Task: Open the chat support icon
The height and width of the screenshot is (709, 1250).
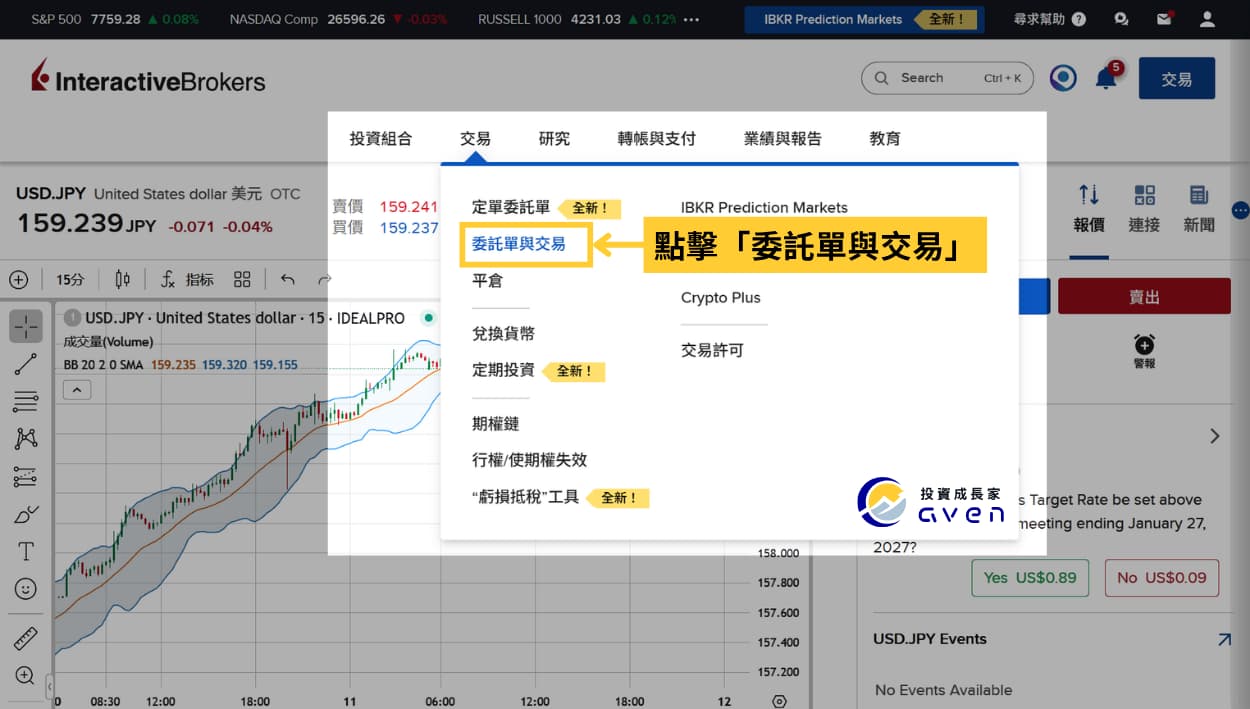Action: click(x=1121, y=19)
